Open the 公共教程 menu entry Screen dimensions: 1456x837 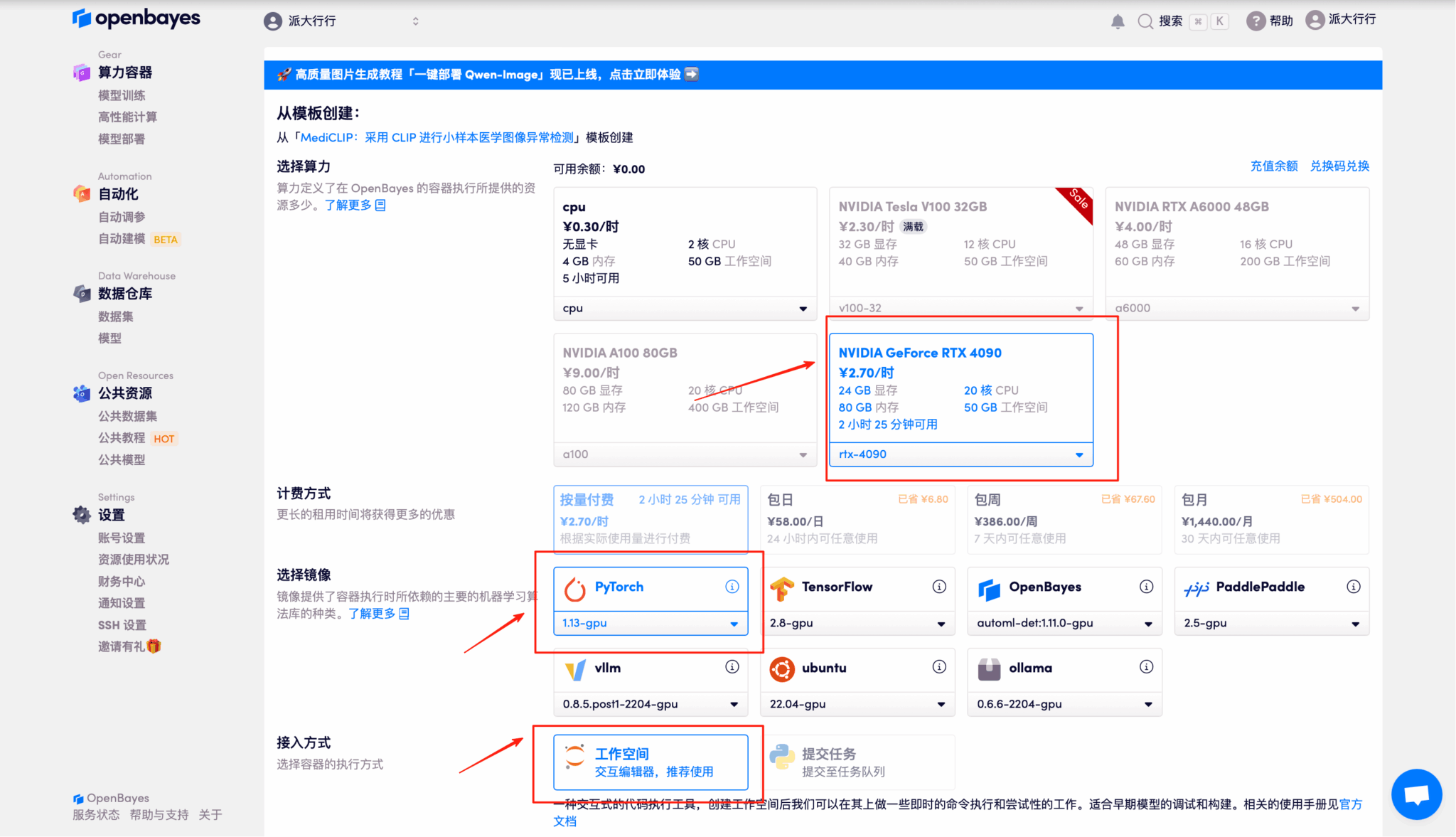pos(122,438)
